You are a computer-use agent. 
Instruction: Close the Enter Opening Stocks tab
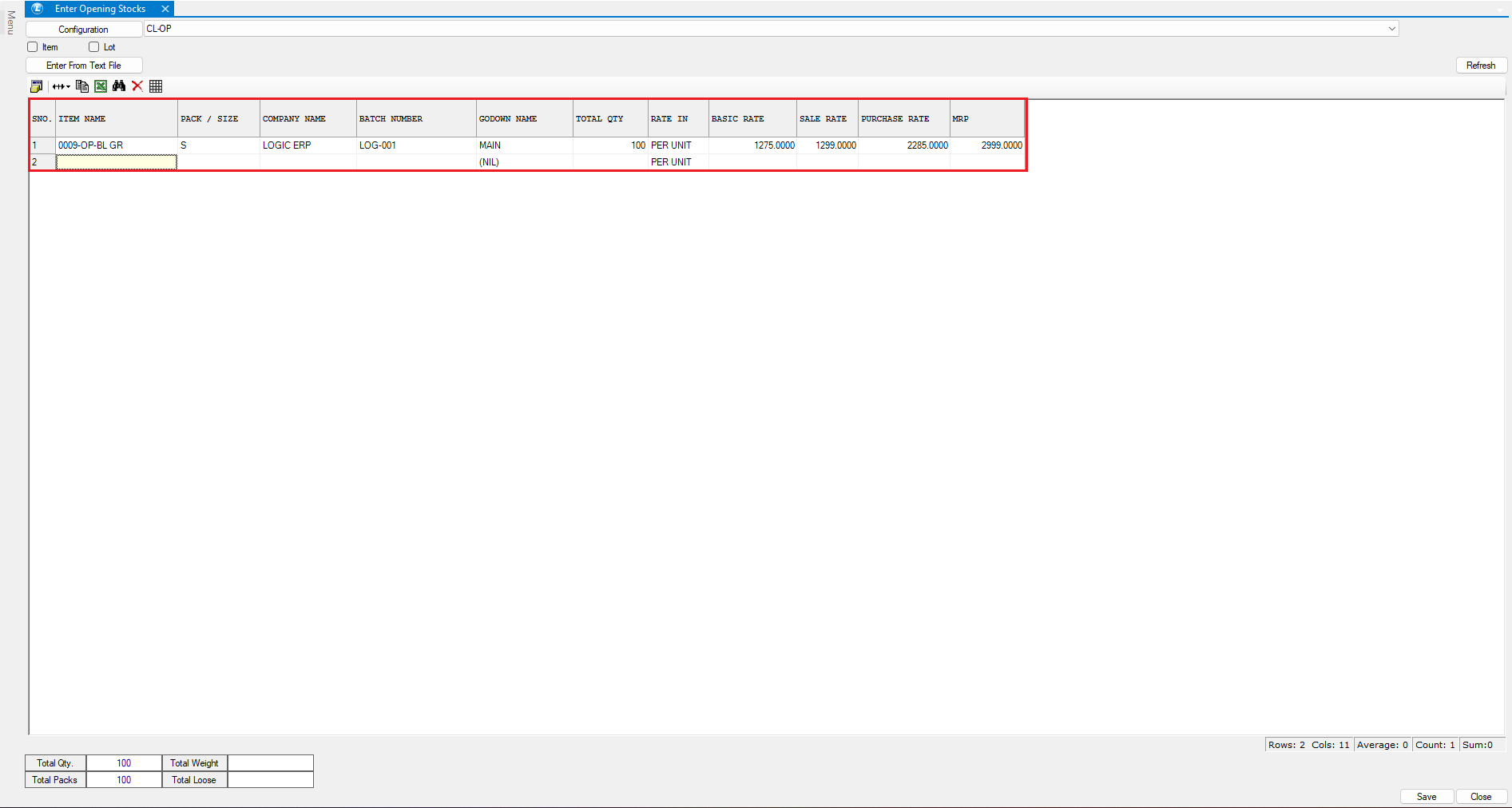[165, 9]
